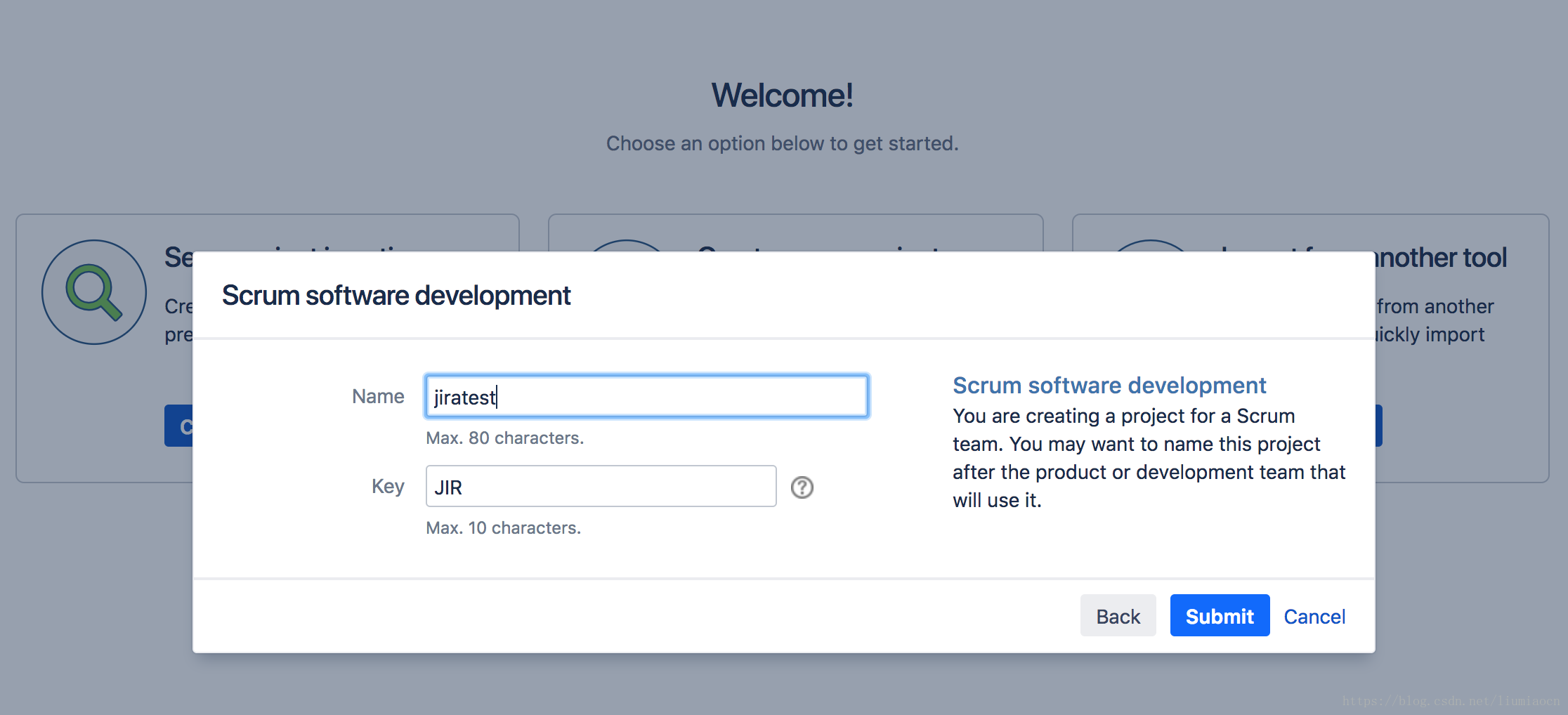This screenshot has width=1568, height=715.
Task: Click the 'Max. 10 characters.' hint text
Action: click(504, 527)
